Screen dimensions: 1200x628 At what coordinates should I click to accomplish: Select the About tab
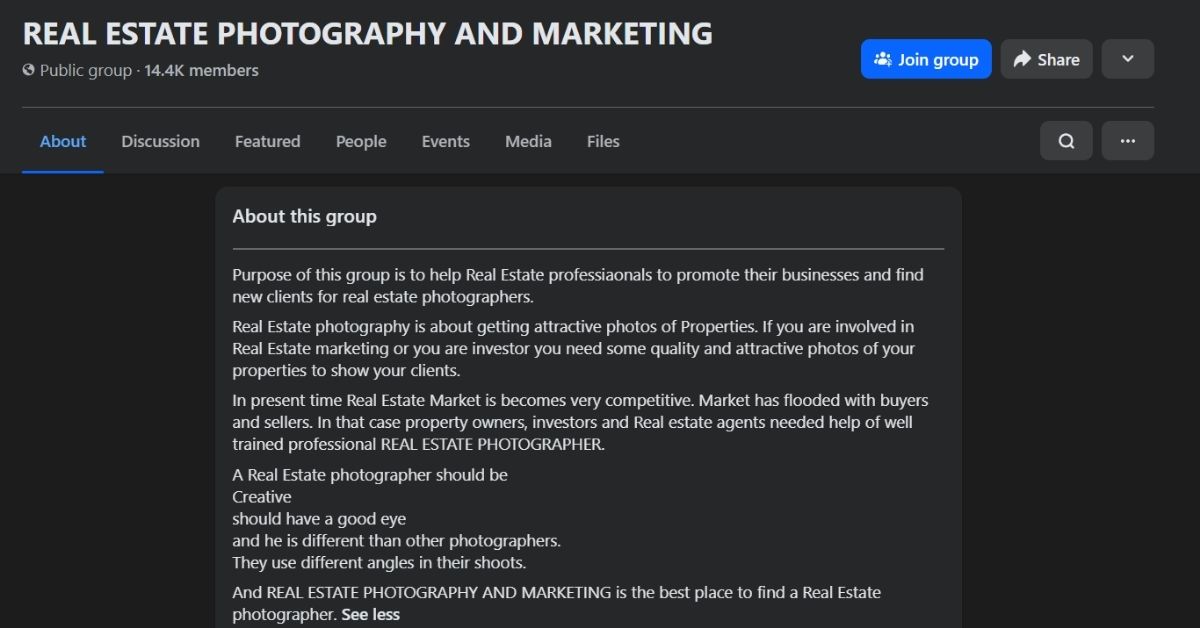click(63, 142)
